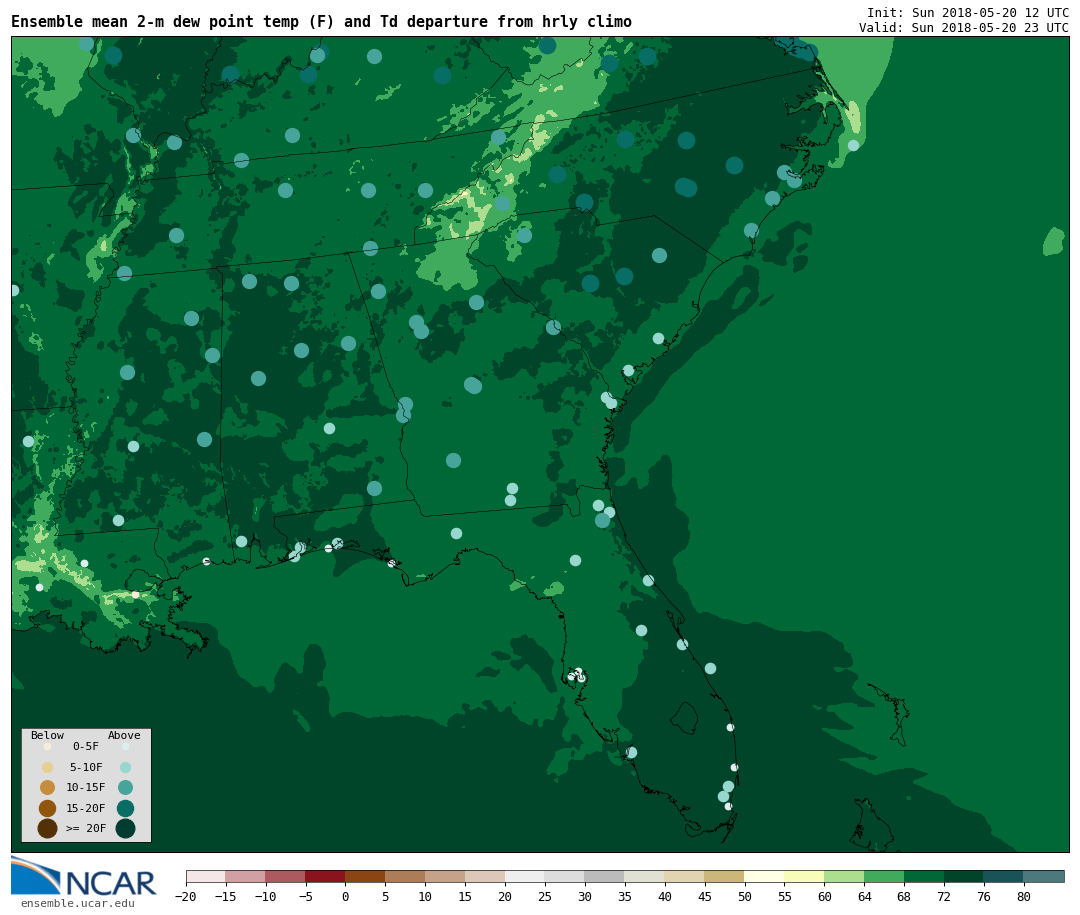Click the 25 to 30 light gray swatch

coord(565,876)
